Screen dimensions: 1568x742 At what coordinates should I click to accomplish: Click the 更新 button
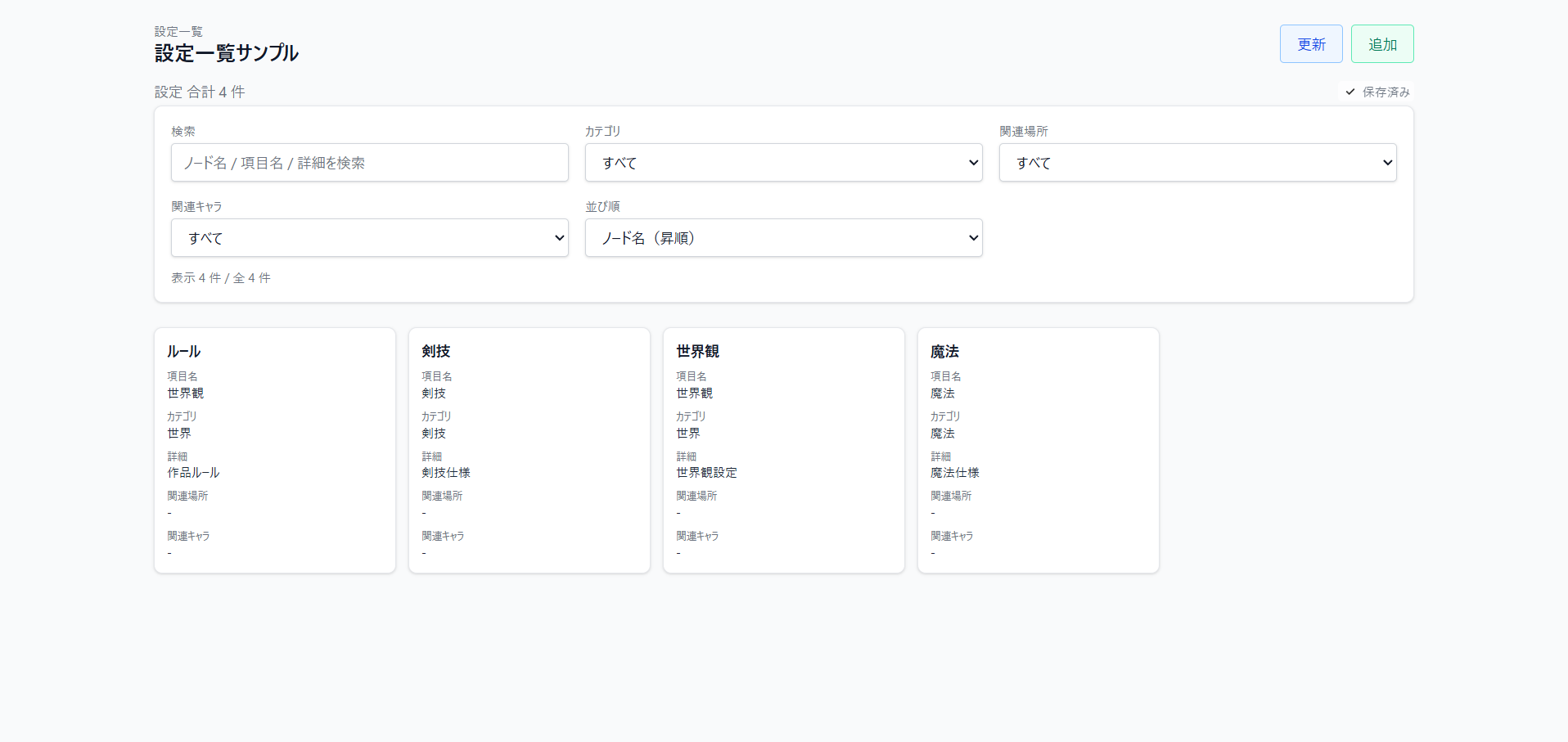[1311, 44]
